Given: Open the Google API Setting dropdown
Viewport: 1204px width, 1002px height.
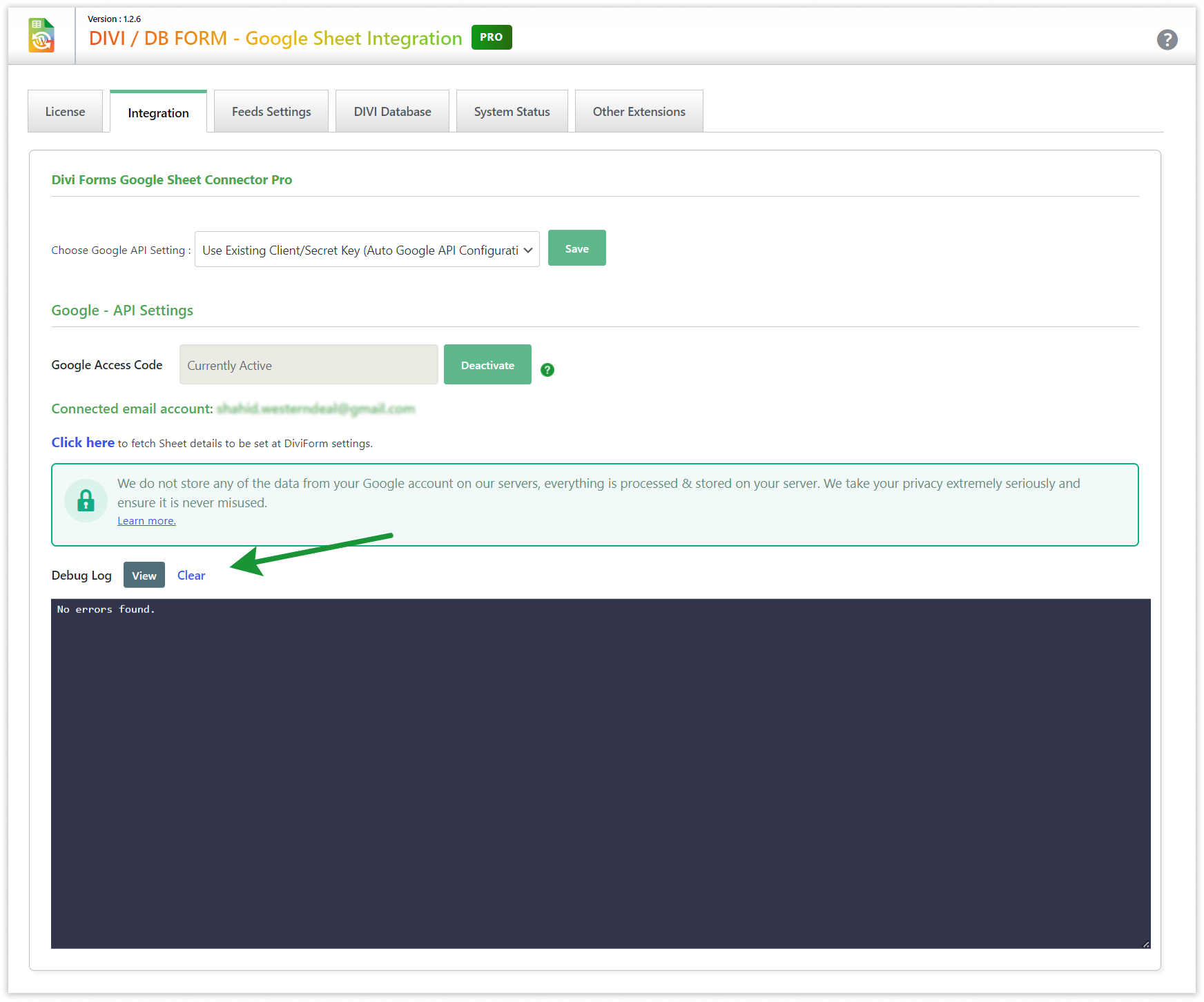Looking at the screenshot, I should coord(367,250).
